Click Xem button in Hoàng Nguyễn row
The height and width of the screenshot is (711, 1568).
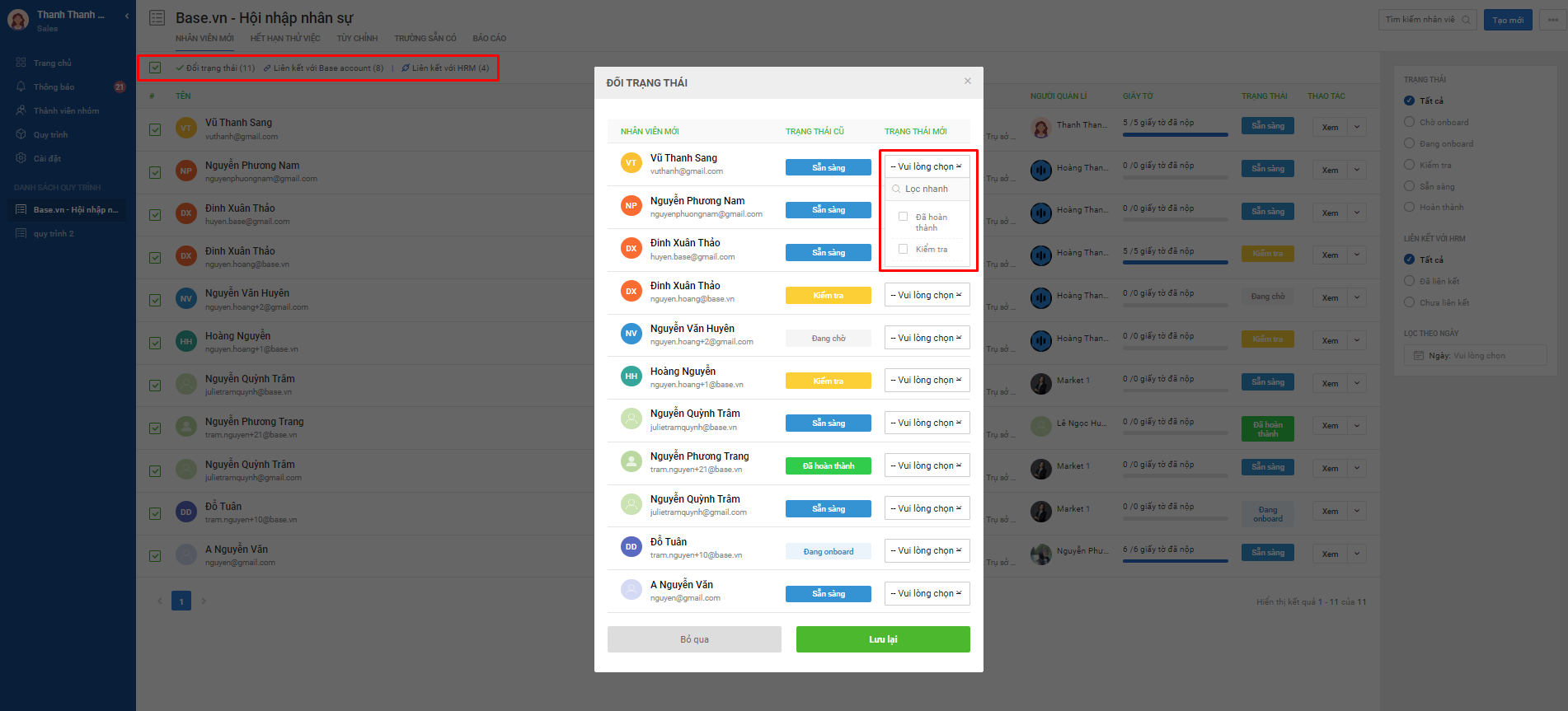coord(1330,340)
